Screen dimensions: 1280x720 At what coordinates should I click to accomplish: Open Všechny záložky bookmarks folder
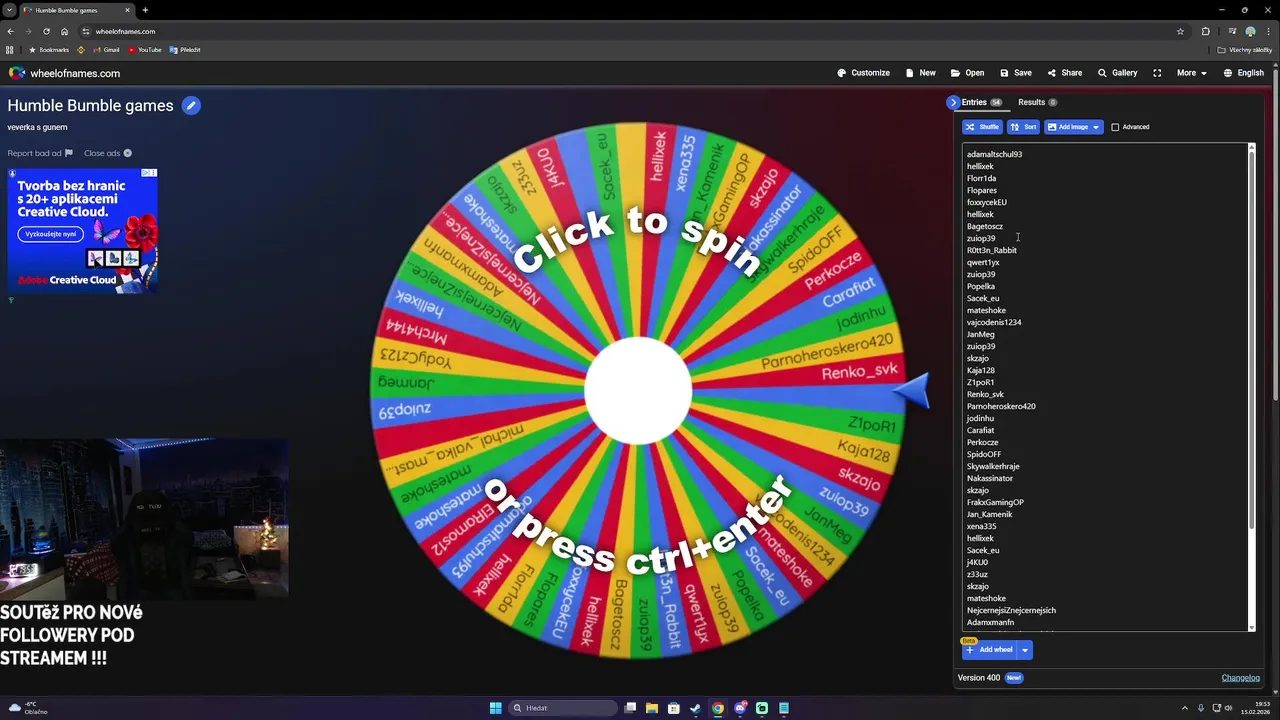click(1245, 50)
